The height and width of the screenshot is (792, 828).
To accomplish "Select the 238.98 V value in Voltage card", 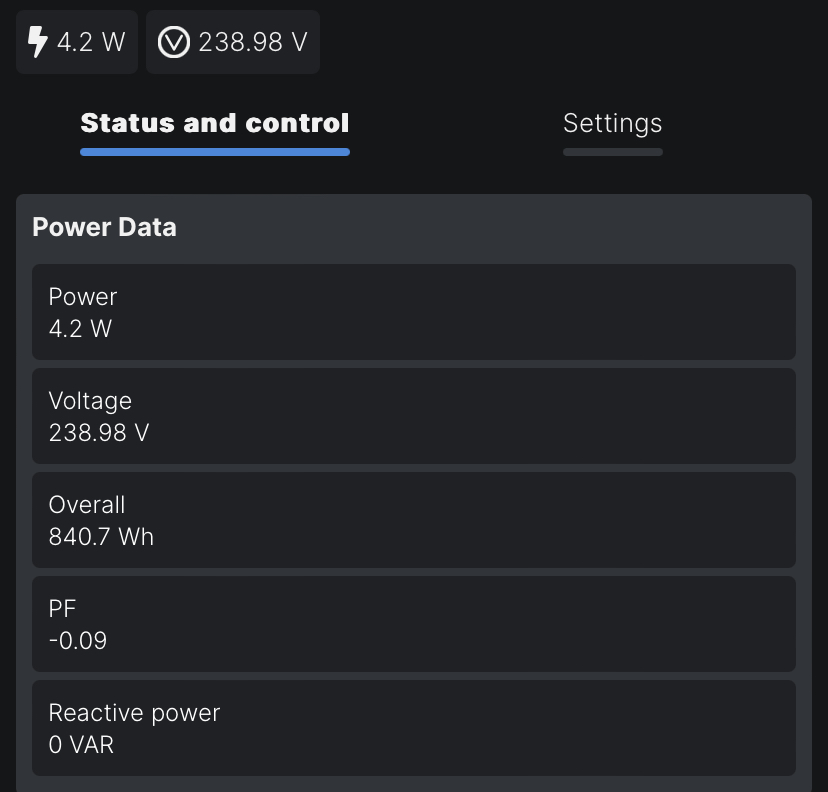I will pos(99,432).
